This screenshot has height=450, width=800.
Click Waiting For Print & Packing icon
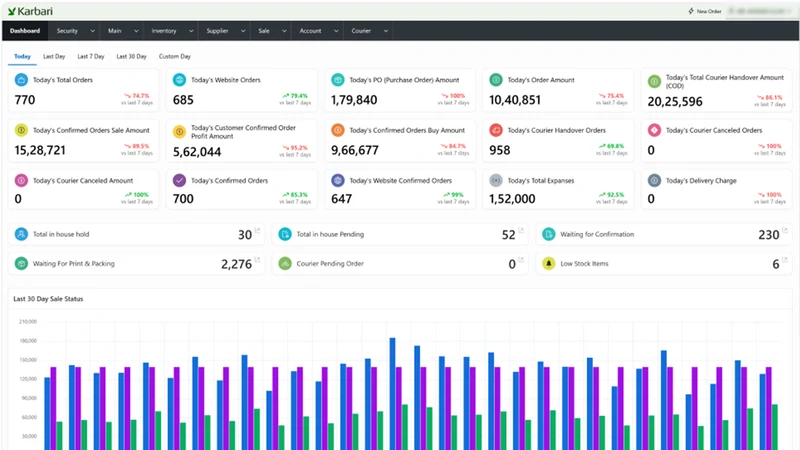(21, 263)
